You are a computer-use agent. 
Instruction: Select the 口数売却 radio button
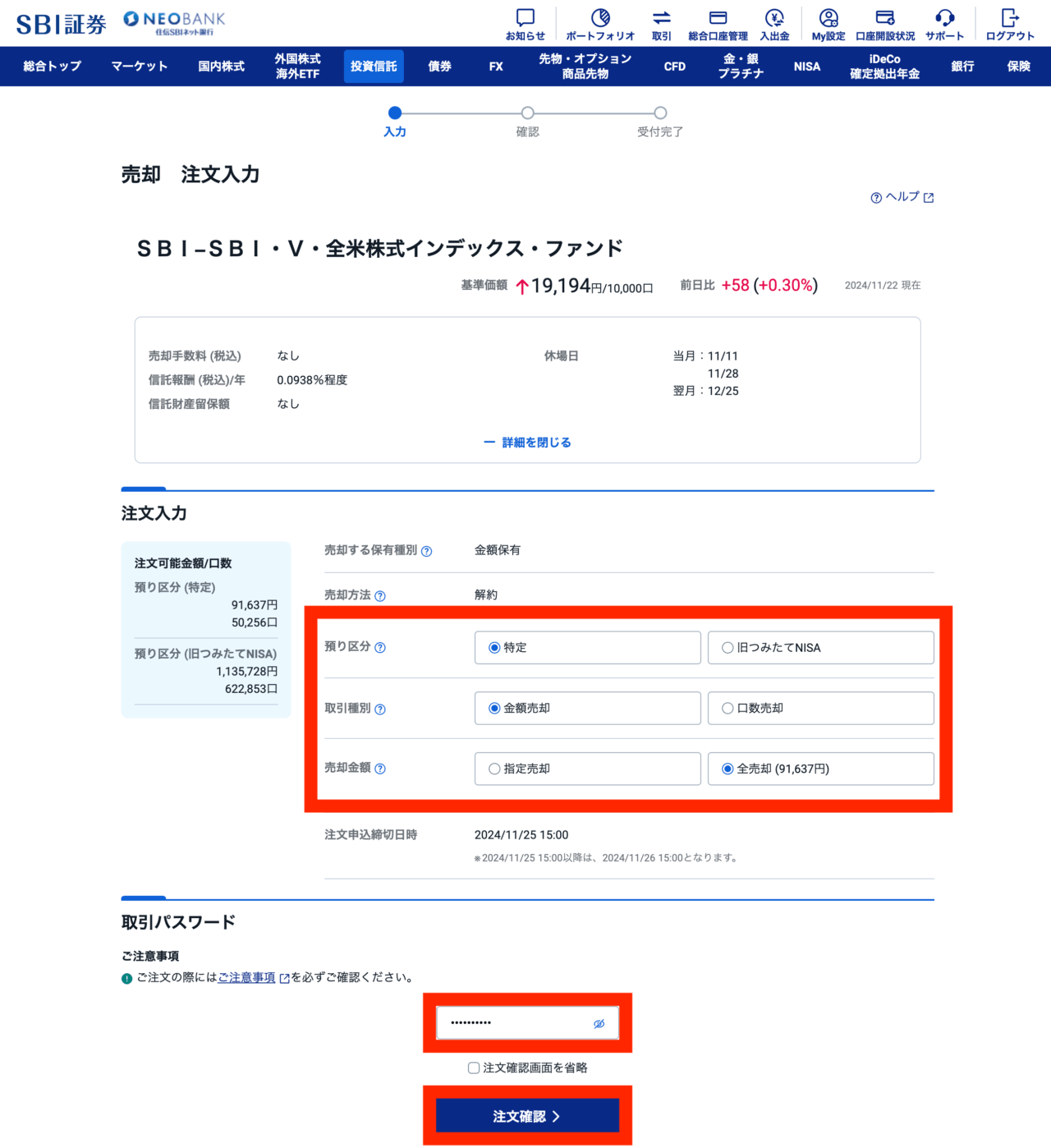click(x=727, y=709)
